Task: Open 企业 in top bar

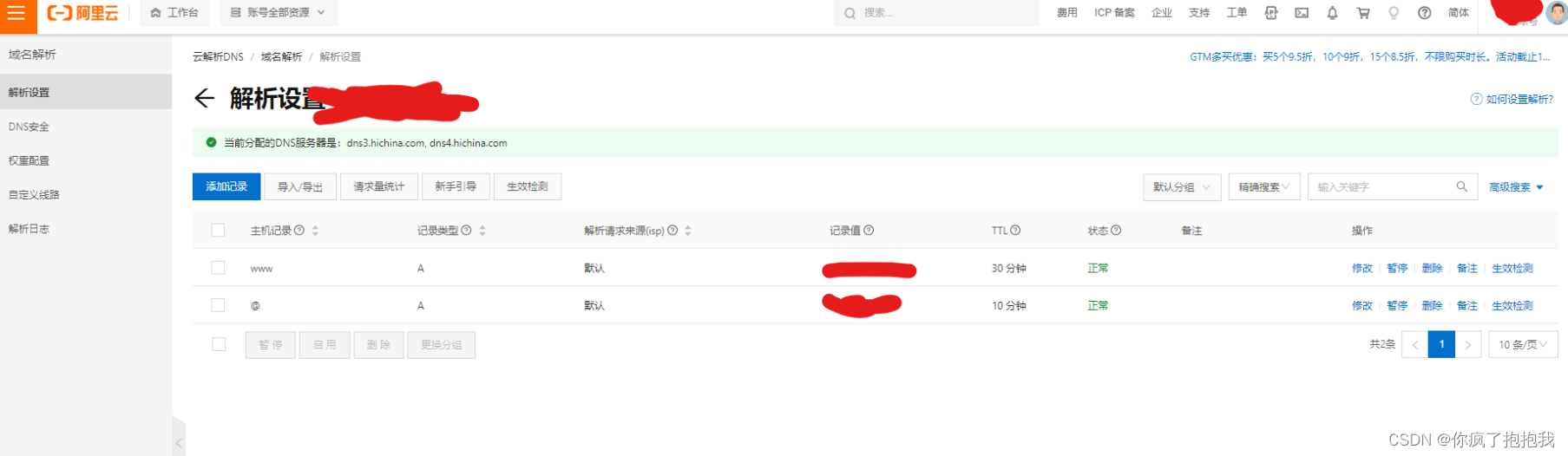Action: coord(1161,13)
